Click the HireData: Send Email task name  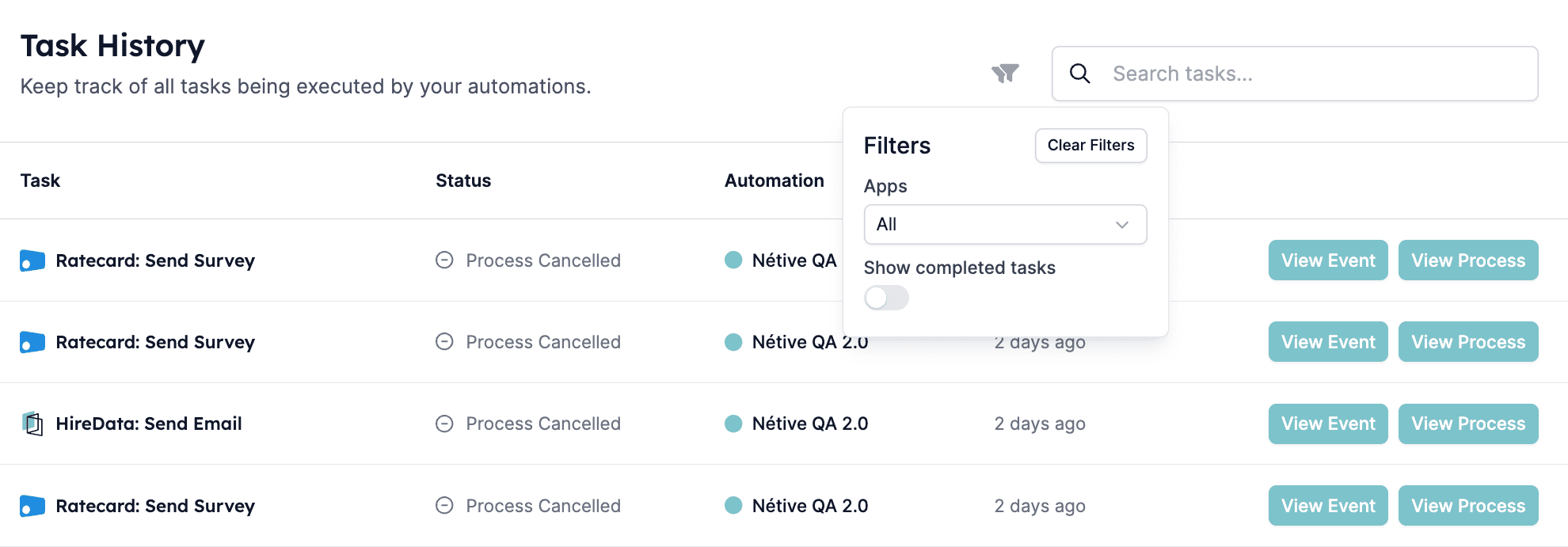(x=149, y=424)
